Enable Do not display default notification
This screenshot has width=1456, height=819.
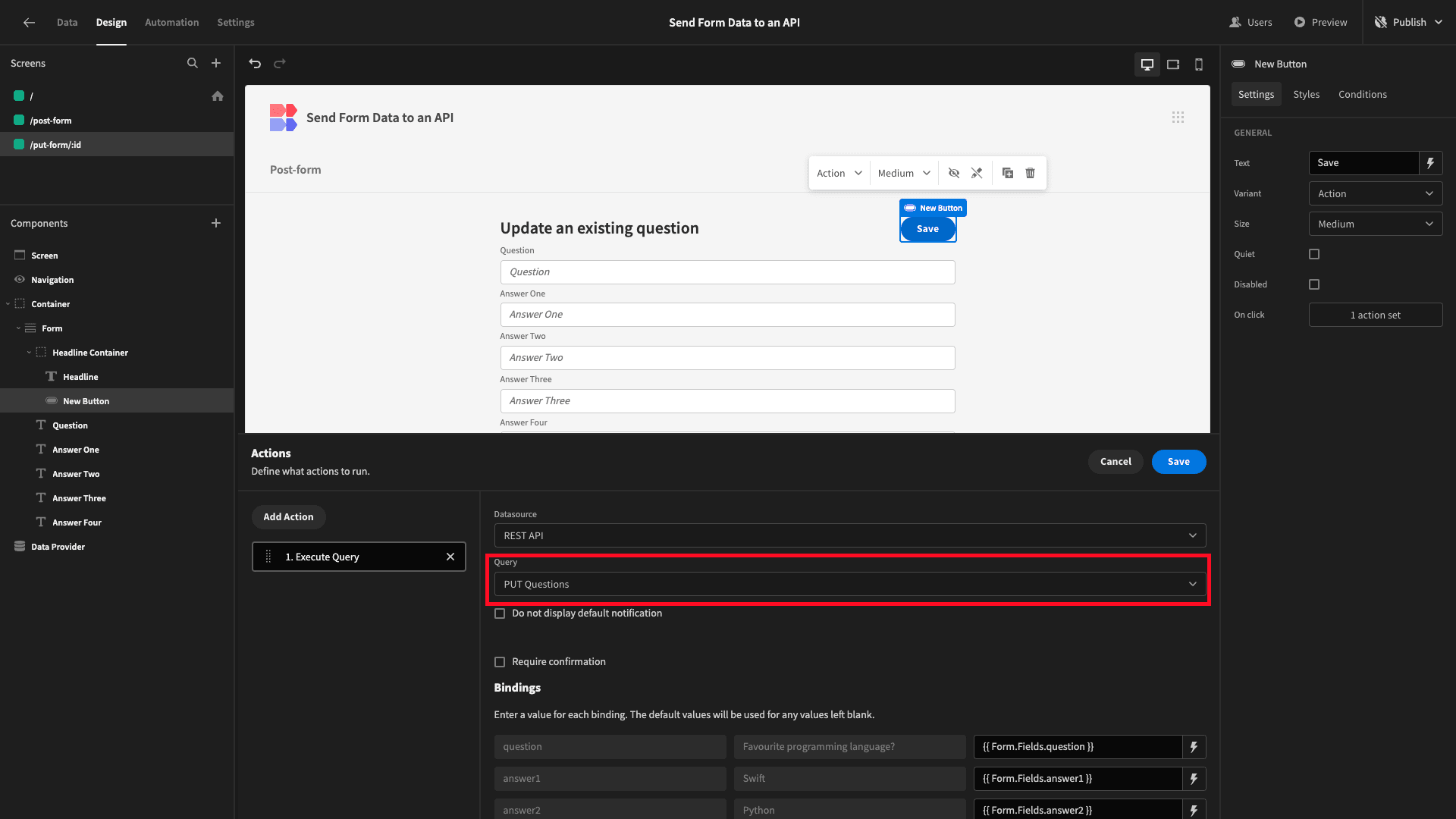pyautogui.click(x=500, y=613)
